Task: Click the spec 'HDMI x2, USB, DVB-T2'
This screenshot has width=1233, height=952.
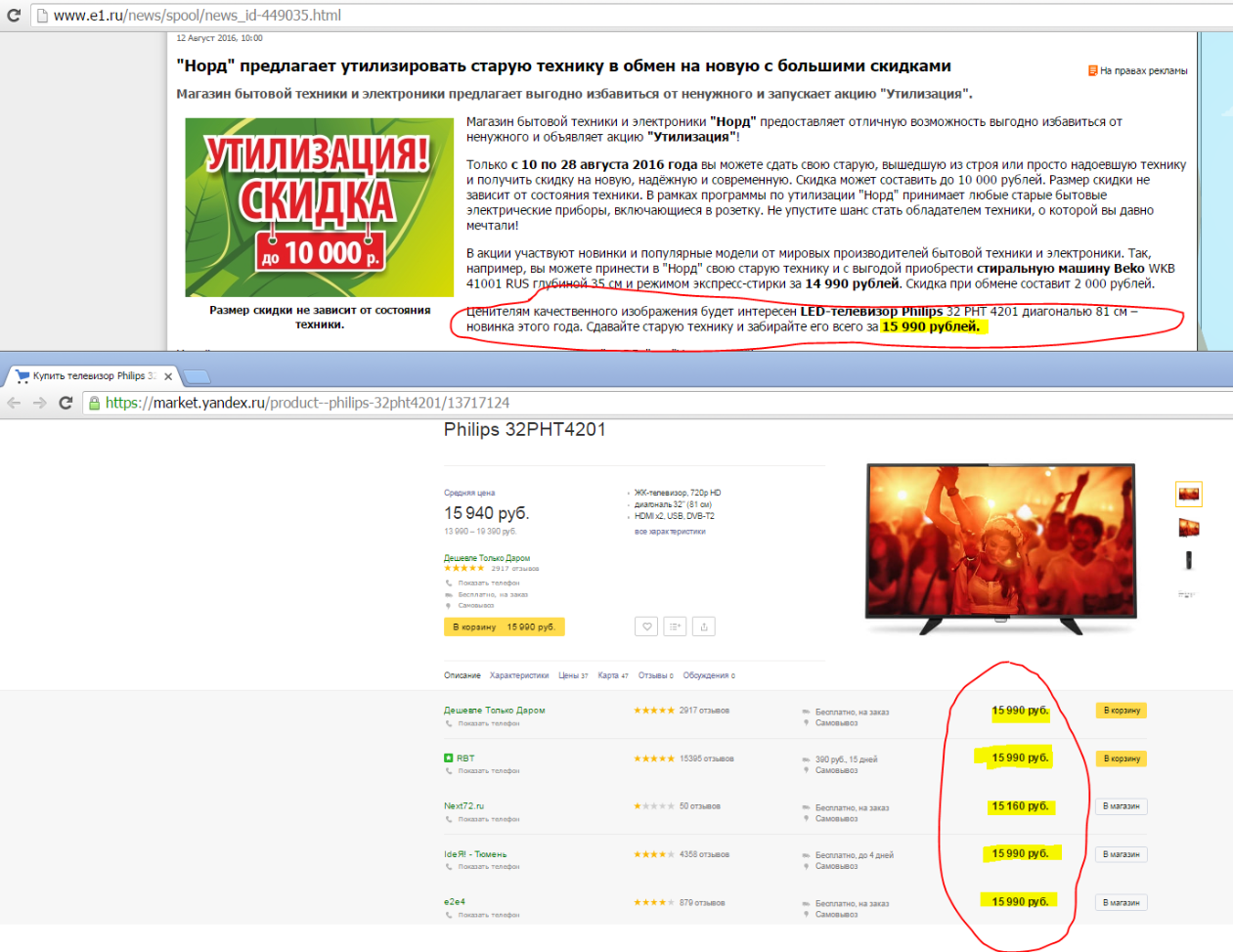Action: 675,516
